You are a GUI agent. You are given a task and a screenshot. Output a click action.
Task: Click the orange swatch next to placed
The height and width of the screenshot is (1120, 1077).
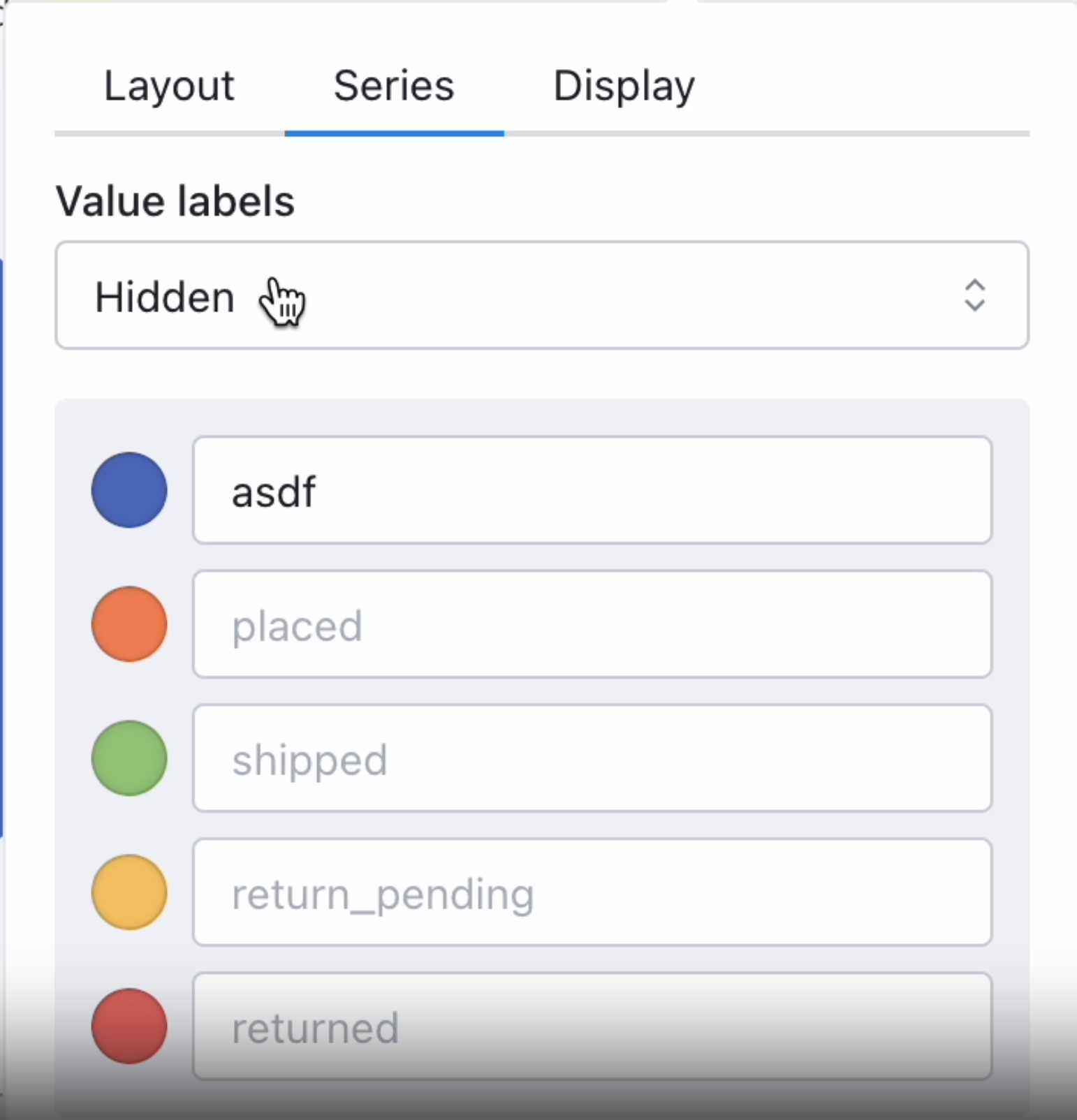pyautogui.click(x=129, y=624)
